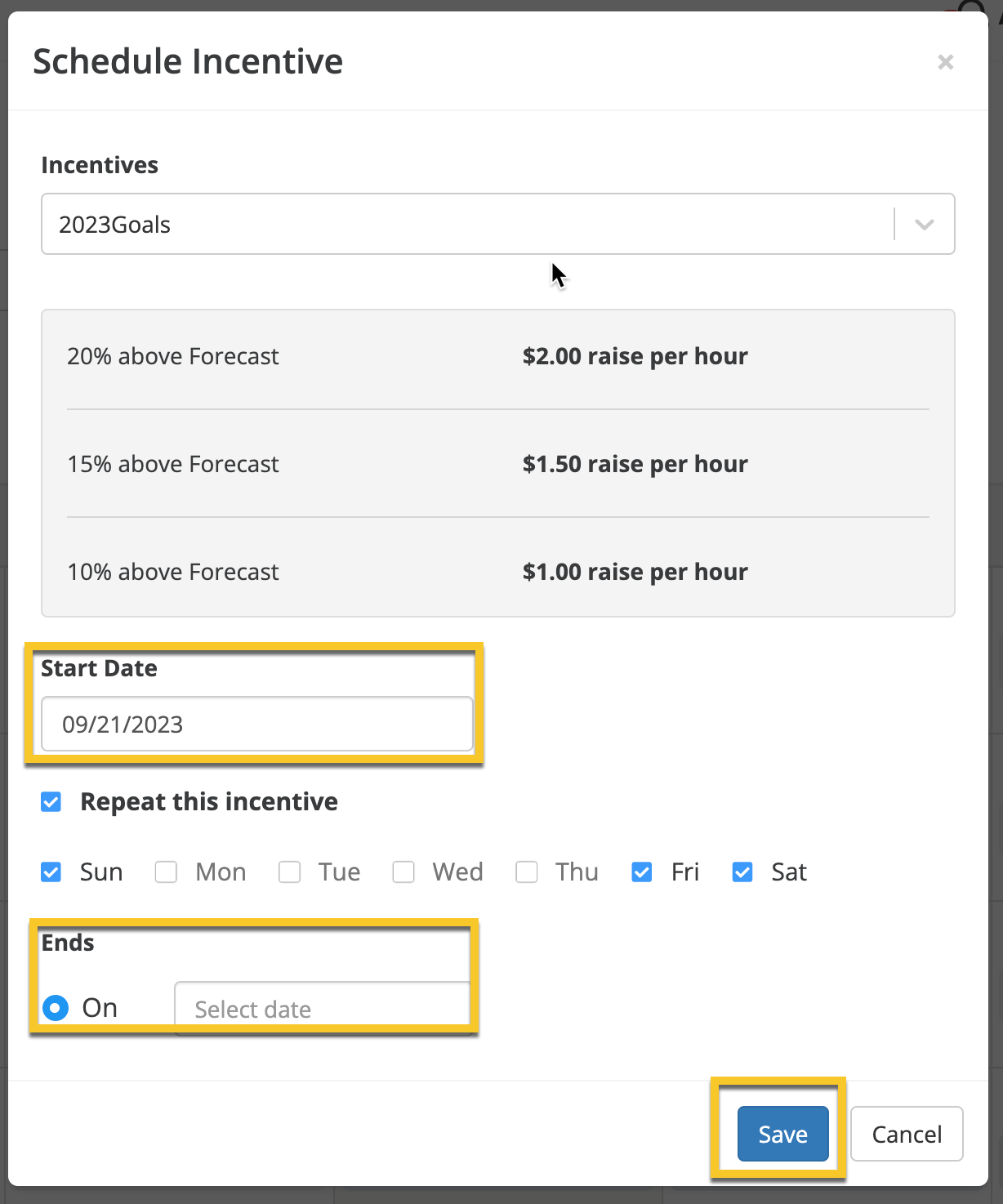Click the Schedule Incentive dialog title
Screen dimensions: 1003x1204
tap(188, 61)
